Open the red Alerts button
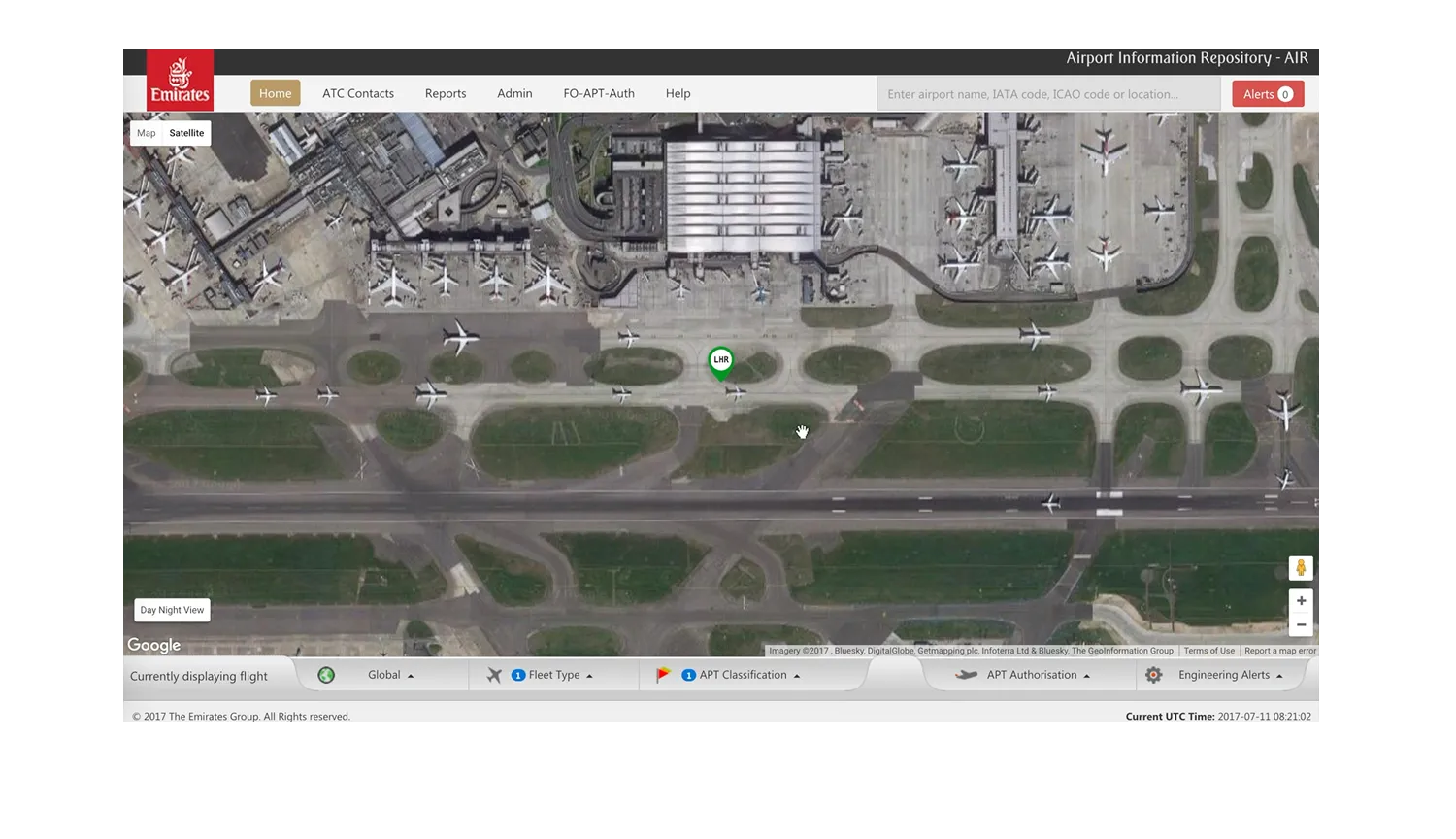Viewport: 1456px width, 839px height. tap(1268, 94)
